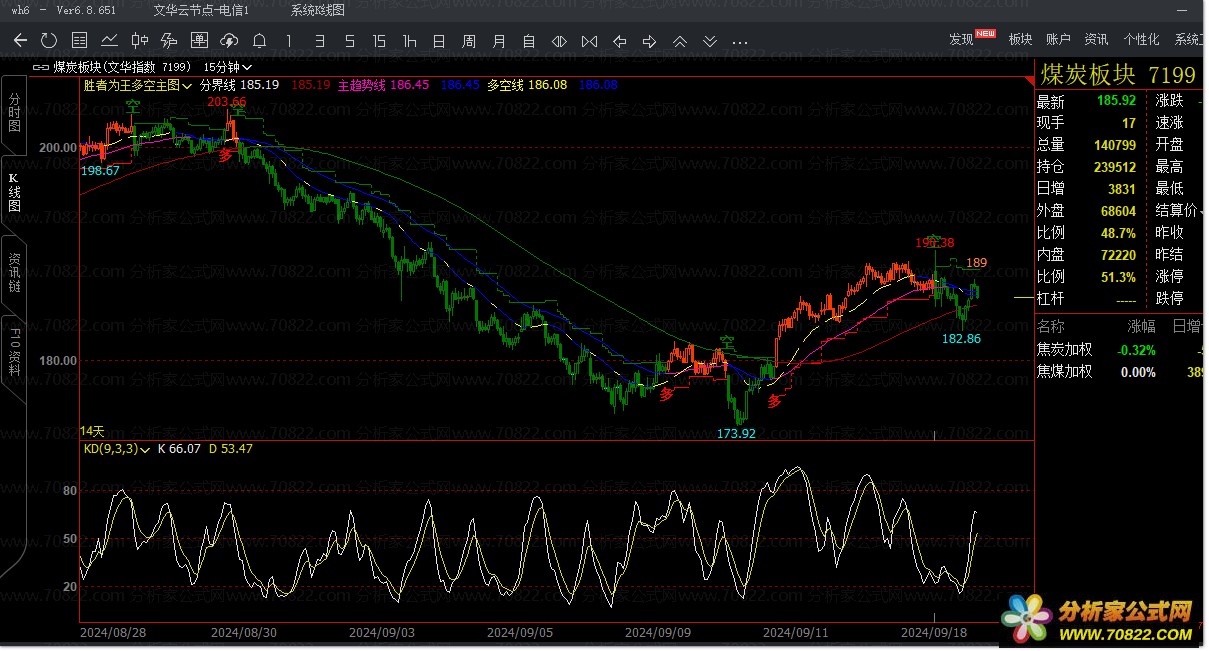Click the 焦煤加权 row
The height and width of the screenshot is (651, 1209).
point(1120,372)
